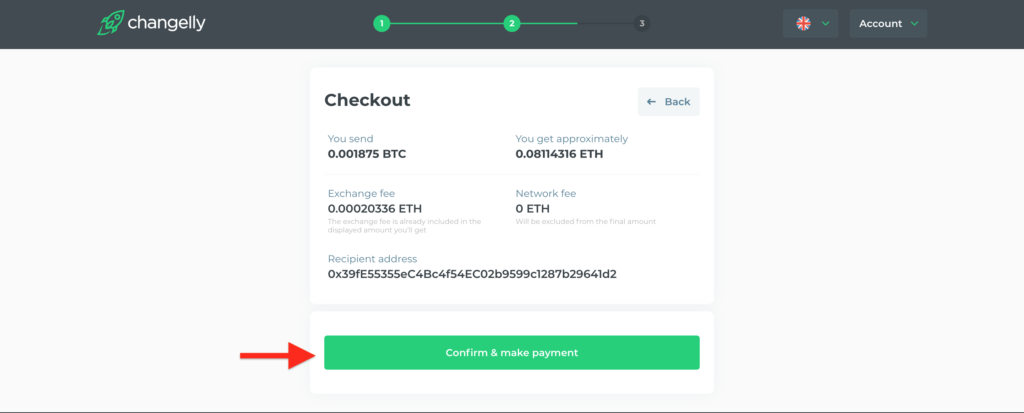The image size is (1024, 413).
Task: Expand language chevron beside the flag
Action: click(825, 24)
